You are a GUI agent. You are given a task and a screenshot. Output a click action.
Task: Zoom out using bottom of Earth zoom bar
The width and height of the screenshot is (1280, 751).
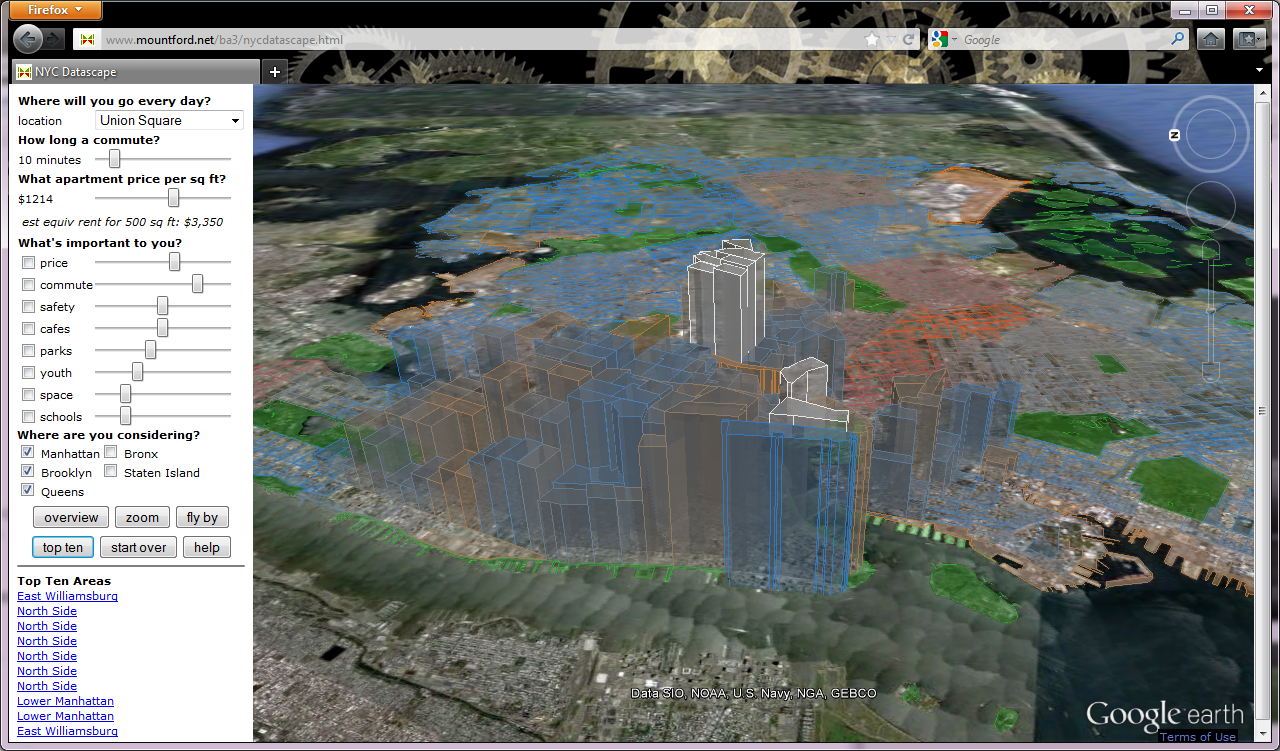[x=1211, y=373]
